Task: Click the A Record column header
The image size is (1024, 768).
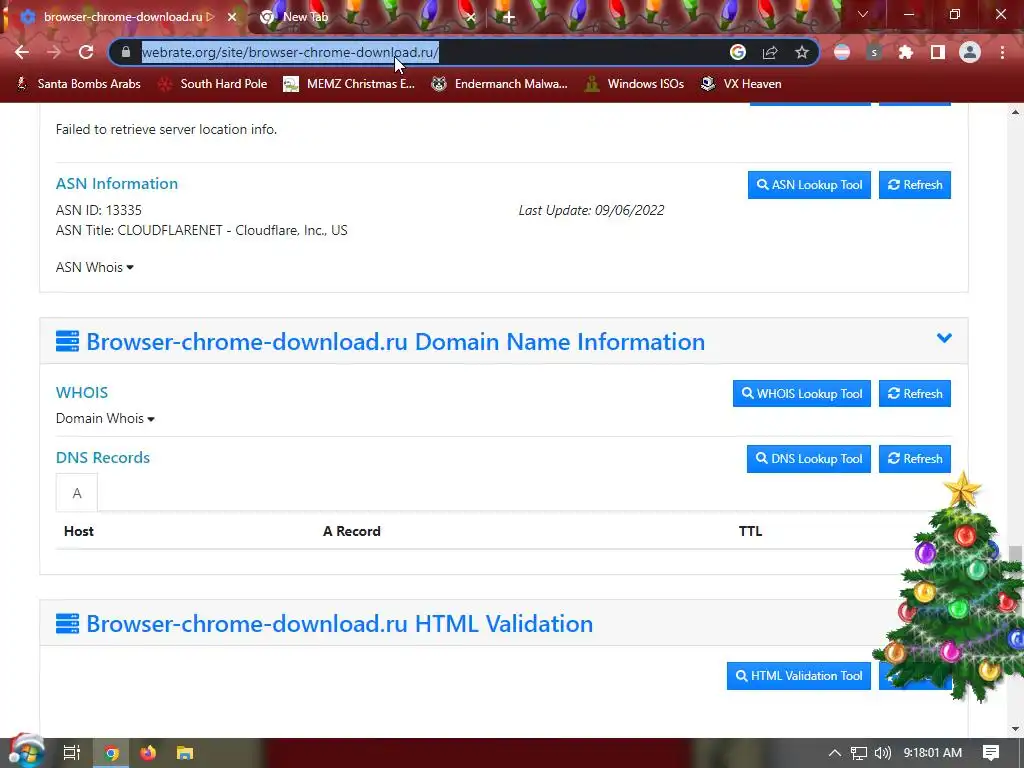Action: (x=351, y=531)
